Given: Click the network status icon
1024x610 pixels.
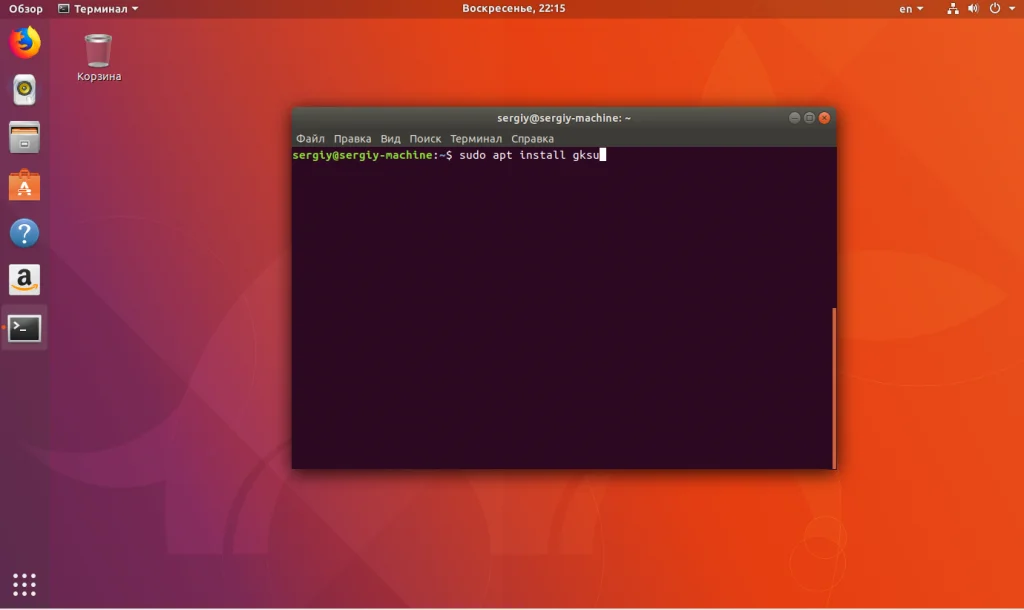Looking at the screenshot, I should coord(953,8).
